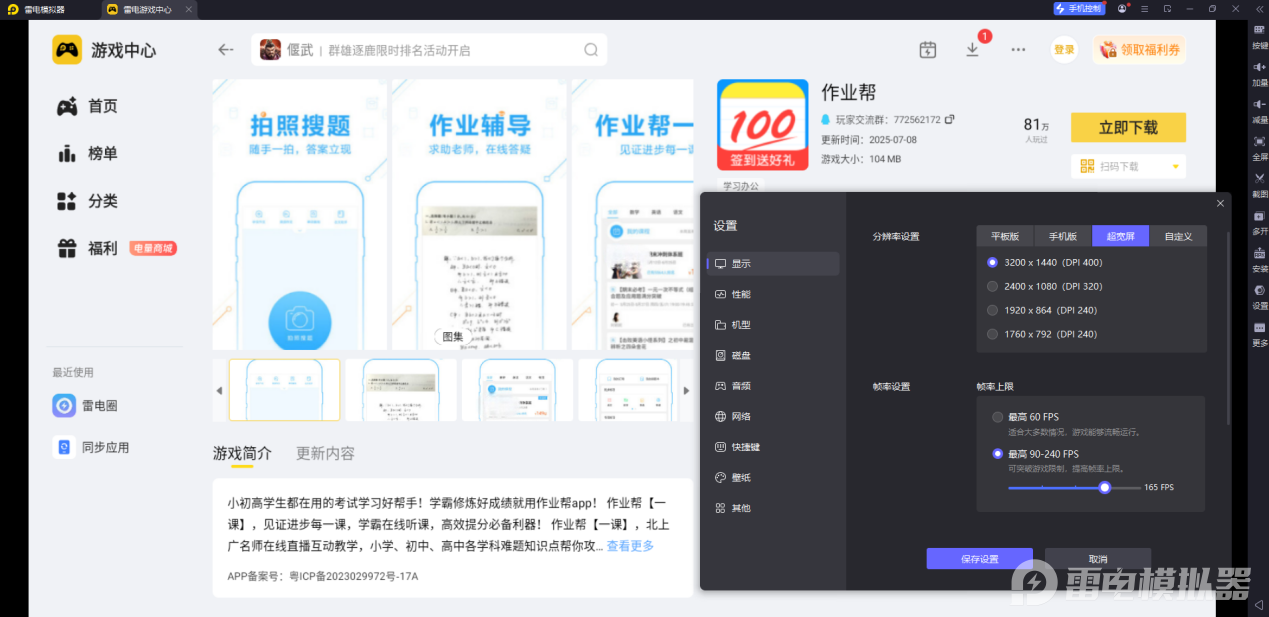Click the 立即下载 button

[1127, 128]
